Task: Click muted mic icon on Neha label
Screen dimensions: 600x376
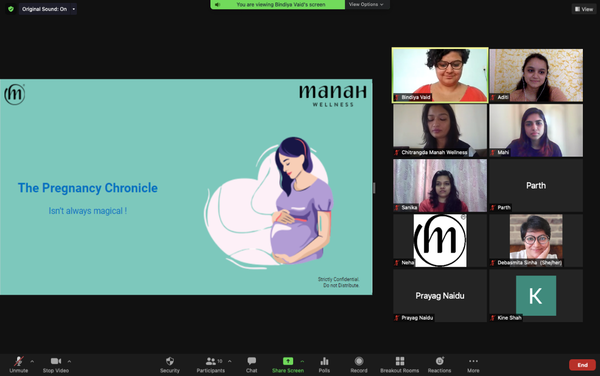Action: tap(397, 263)
